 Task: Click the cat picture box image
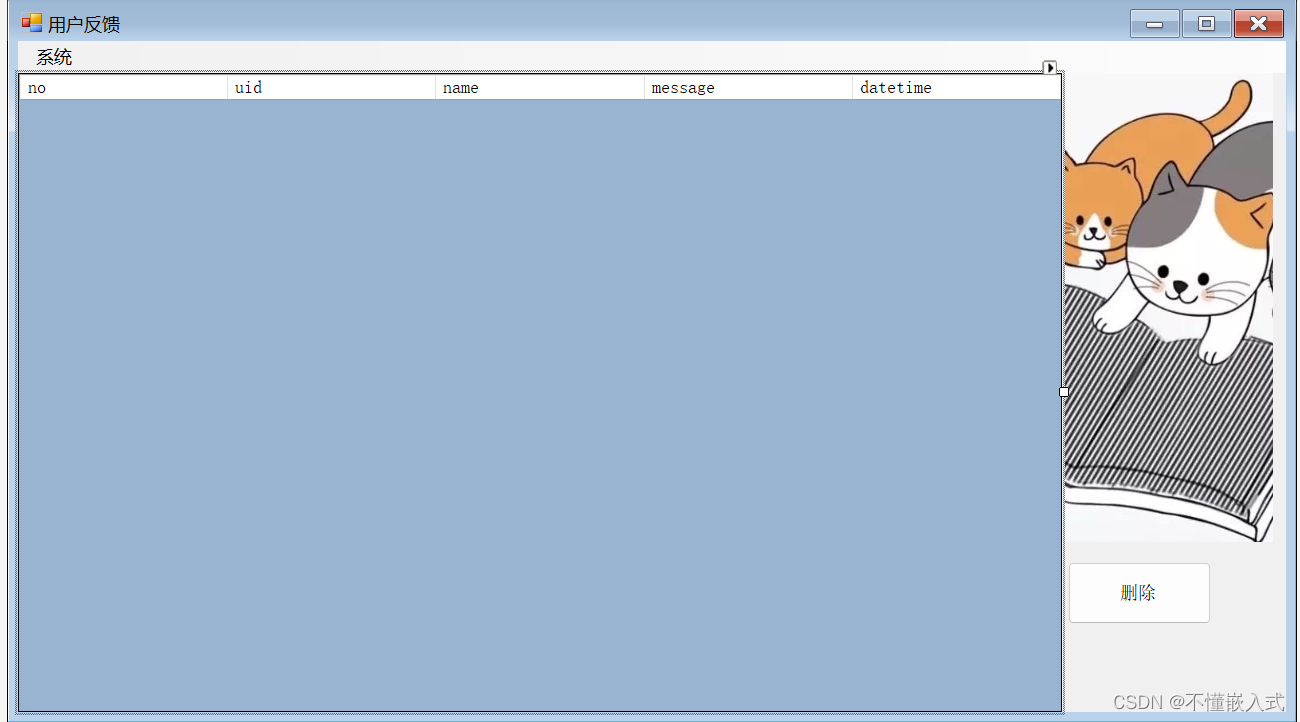1169,308
